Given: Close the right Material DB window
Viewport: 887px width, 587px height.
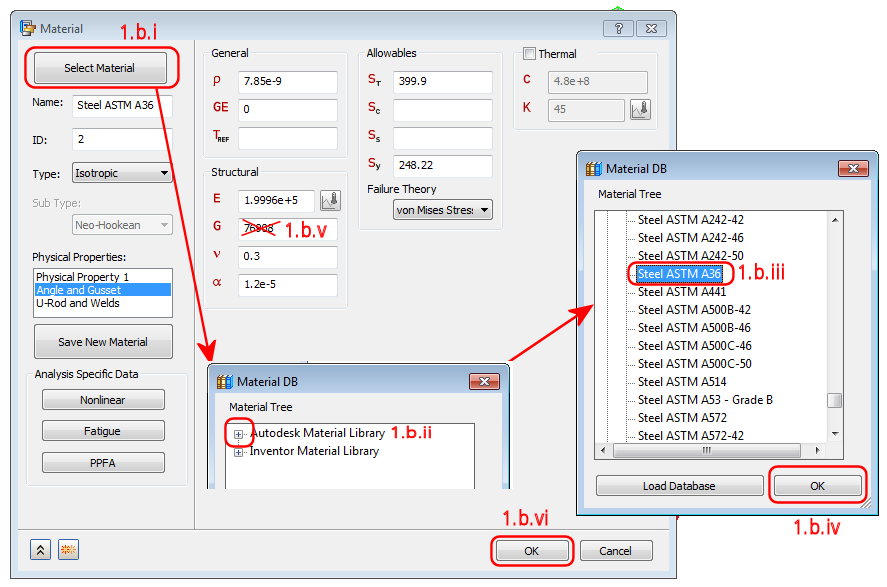Looking at the screenshot, I should coord(853,169).
